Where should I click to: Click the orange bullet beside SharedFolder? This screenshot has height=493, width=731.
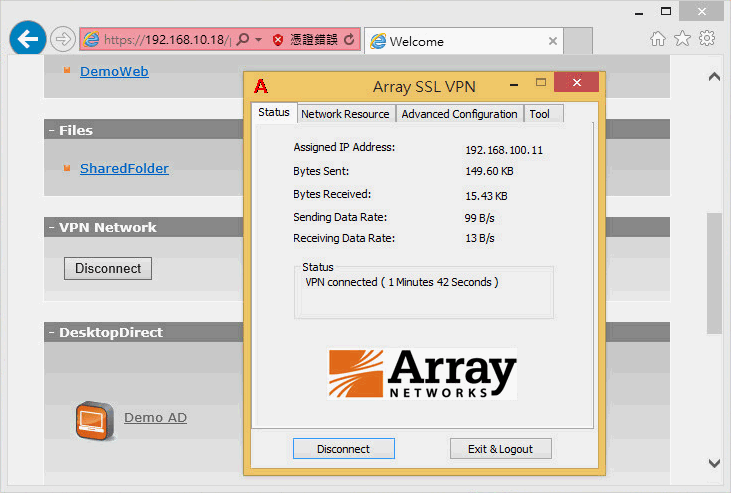coord(67,168)
